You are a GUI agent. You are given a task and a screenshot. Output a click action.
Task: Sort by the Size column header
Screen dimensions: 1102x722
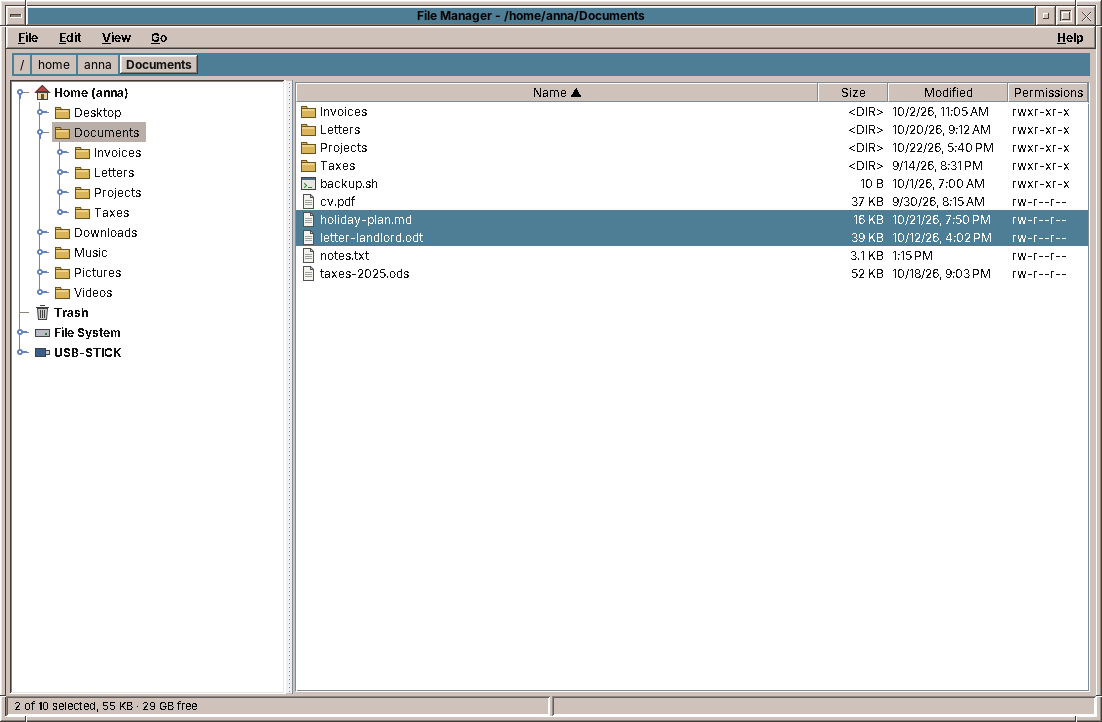click(853, 93)
